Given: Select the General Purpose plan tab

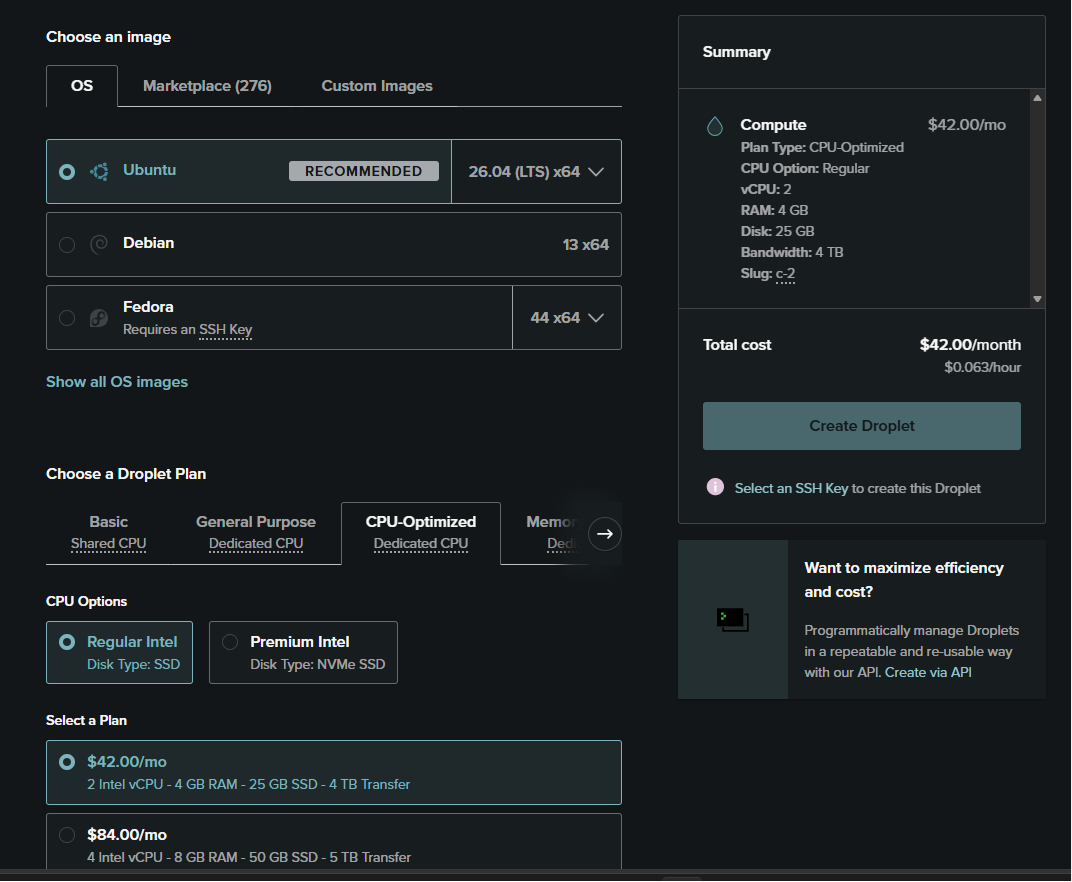Looking at the screenshot, I should tap(256, 533).
